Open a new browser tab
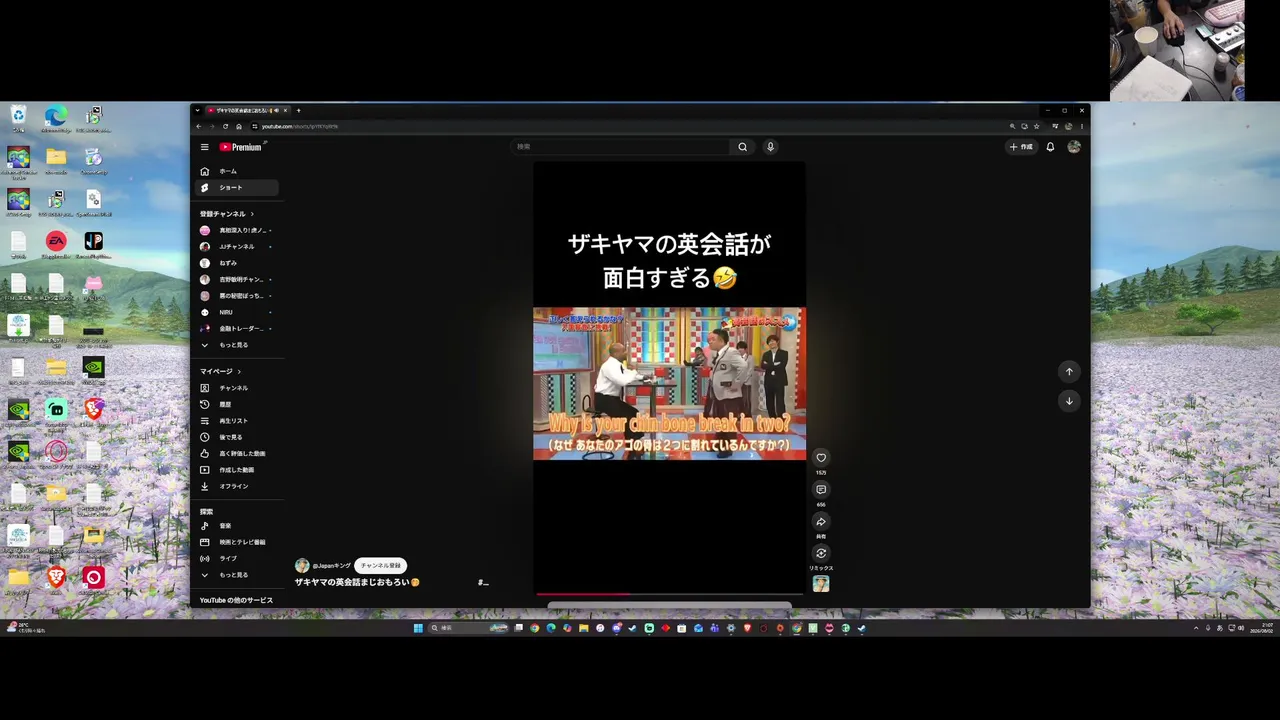Screen dimensions: 1280x720 (x=298, y=110)
